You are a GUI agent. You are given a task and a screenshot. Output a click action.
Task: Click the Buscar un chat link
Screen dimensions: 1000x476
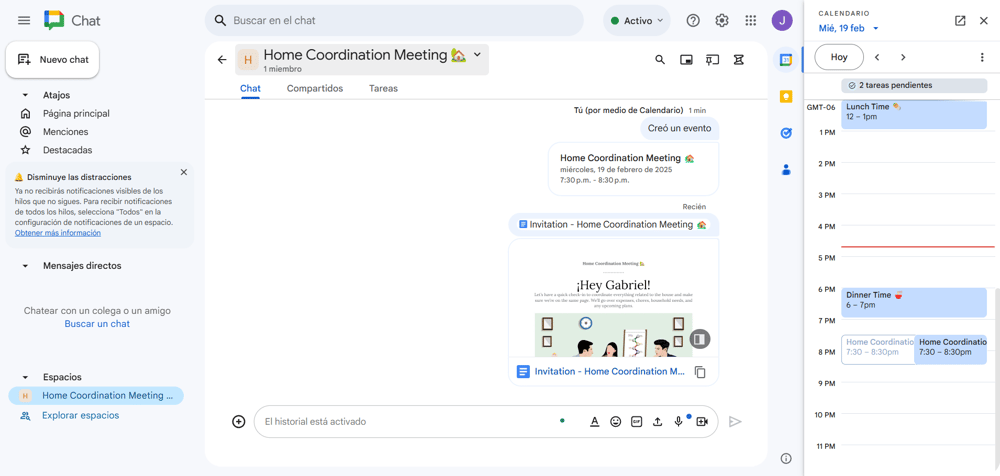97,324
